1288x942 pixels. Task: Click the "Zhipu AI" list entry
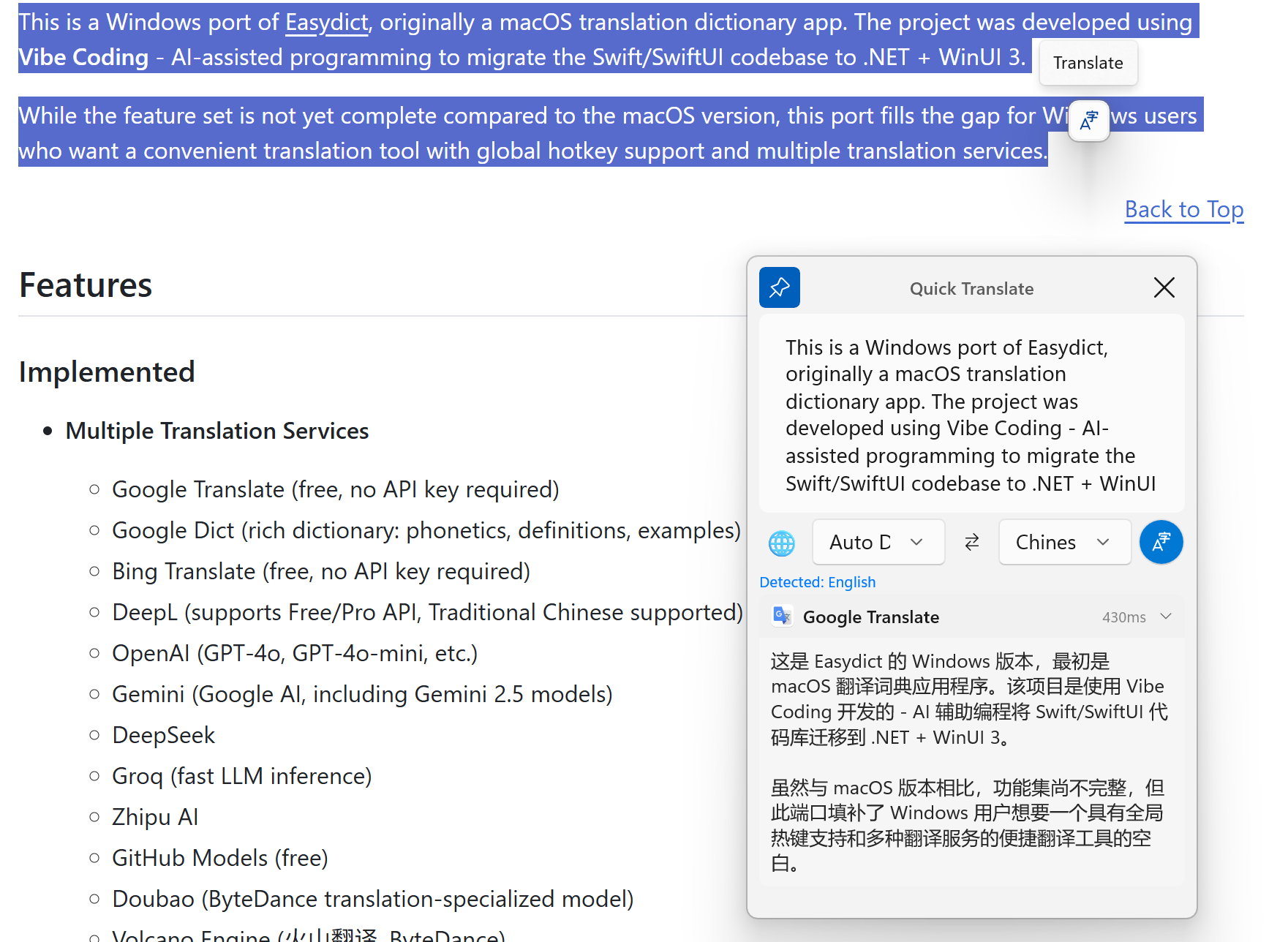155,817
